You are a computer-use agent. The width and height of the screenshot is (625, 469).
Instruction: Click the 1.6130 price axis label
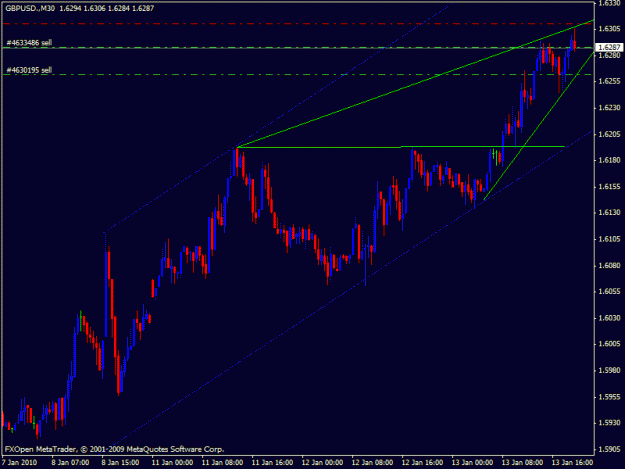609,213
